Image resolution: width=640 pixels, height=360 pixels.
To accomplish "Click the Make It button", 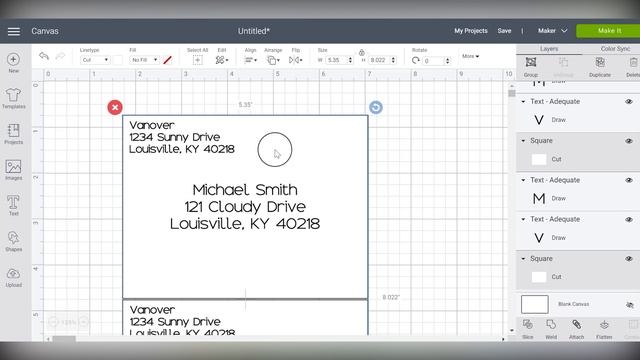I will click(x=608, y=31).
